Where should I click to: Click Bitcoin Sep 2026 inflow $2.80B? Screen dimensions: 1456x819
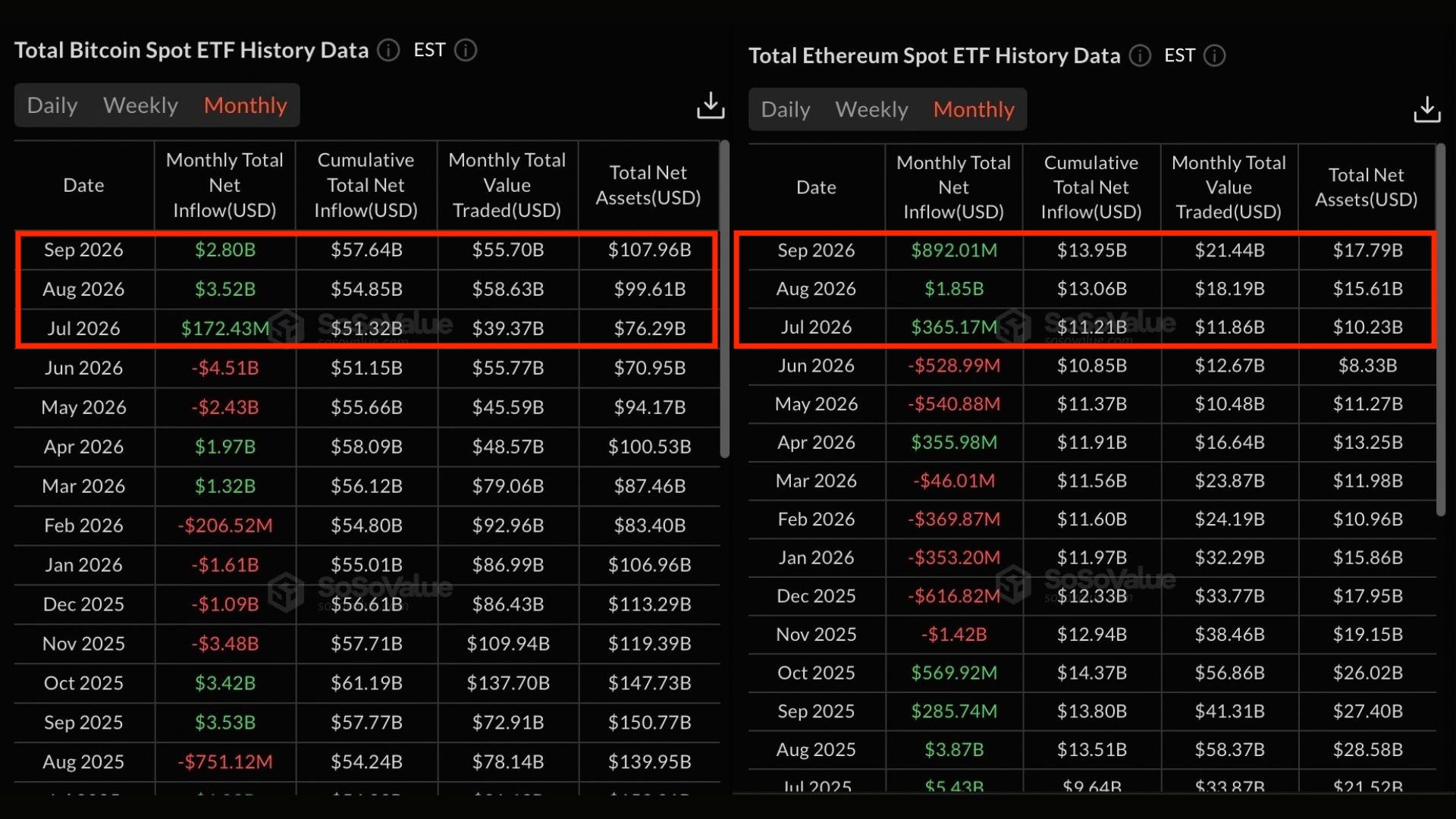point(225,249)
